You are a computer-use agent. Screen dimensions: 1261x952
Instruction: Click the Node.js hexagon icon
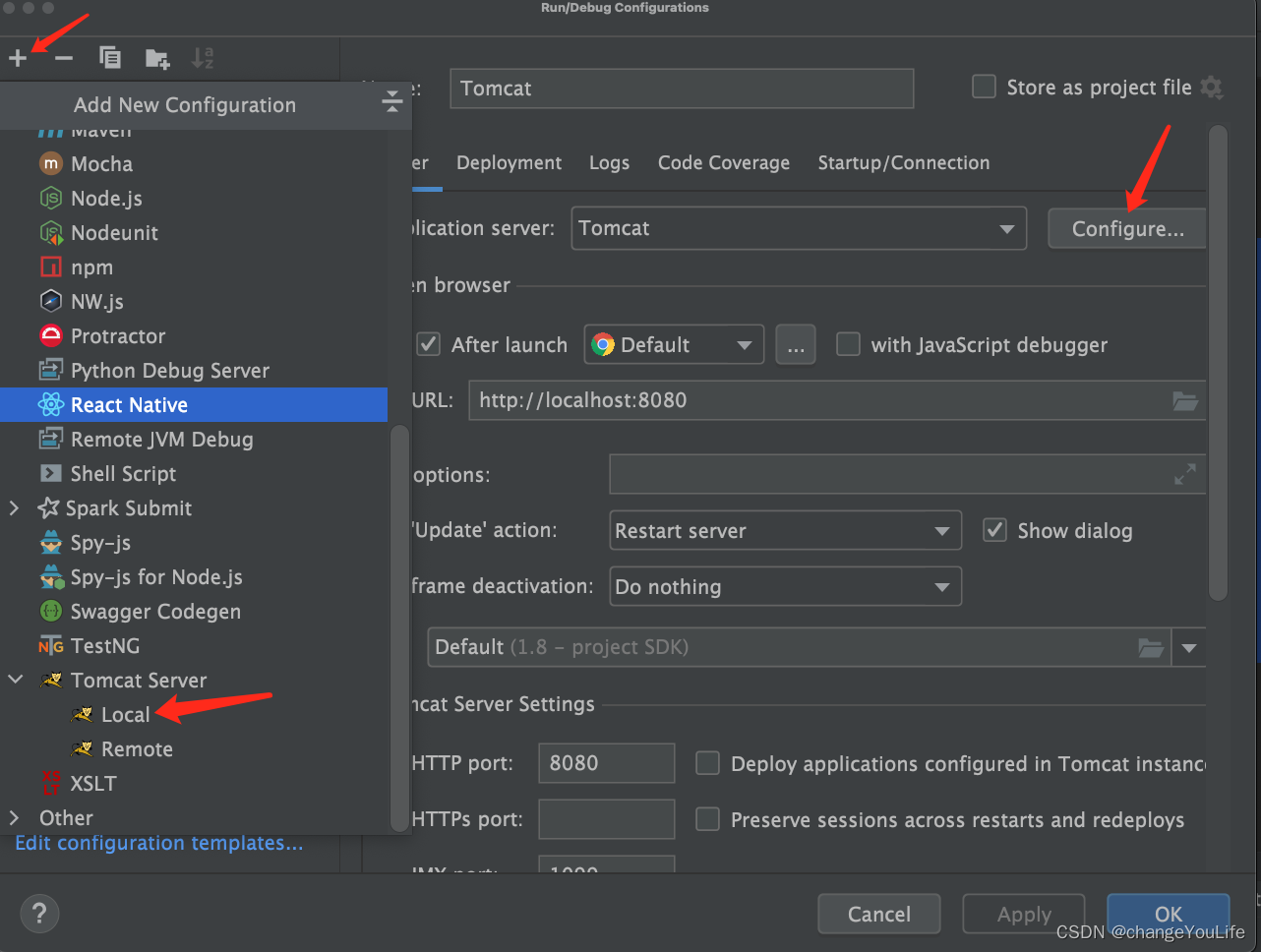click(x=50, y=198)
